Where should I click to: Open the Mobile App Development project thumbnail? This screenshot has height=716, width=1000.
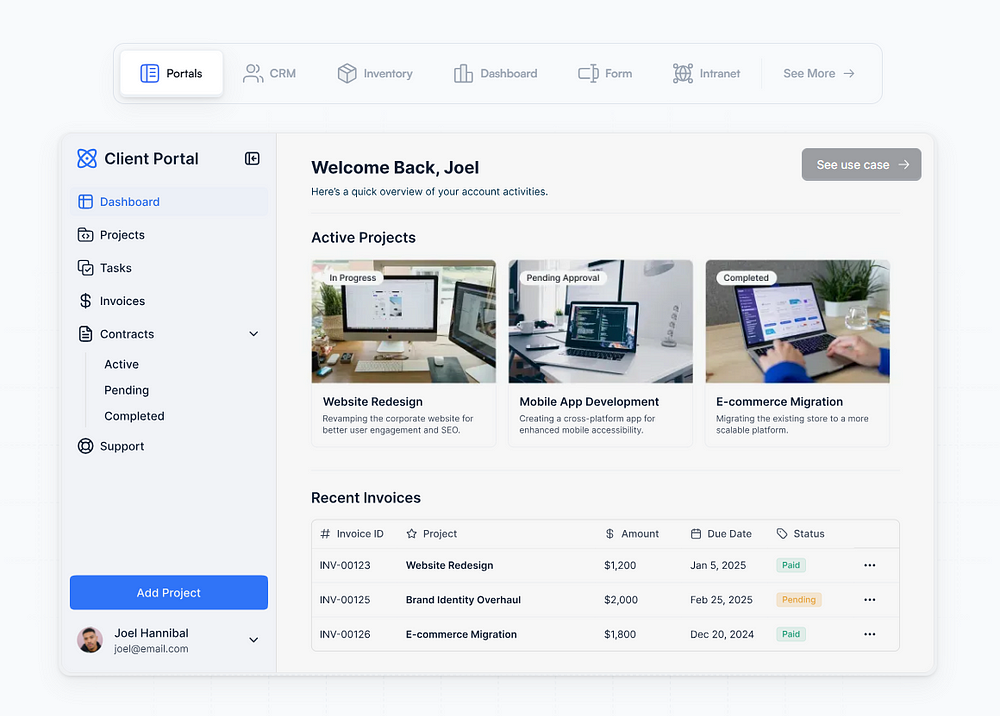(x=601, y=321)
